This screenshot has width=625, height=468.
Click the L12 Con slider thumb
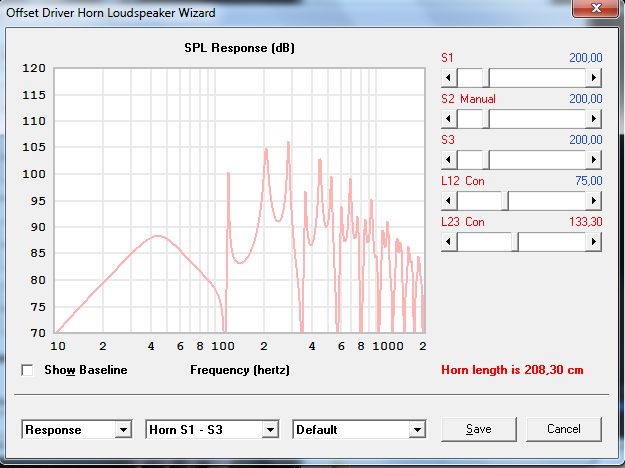[505, 201]
